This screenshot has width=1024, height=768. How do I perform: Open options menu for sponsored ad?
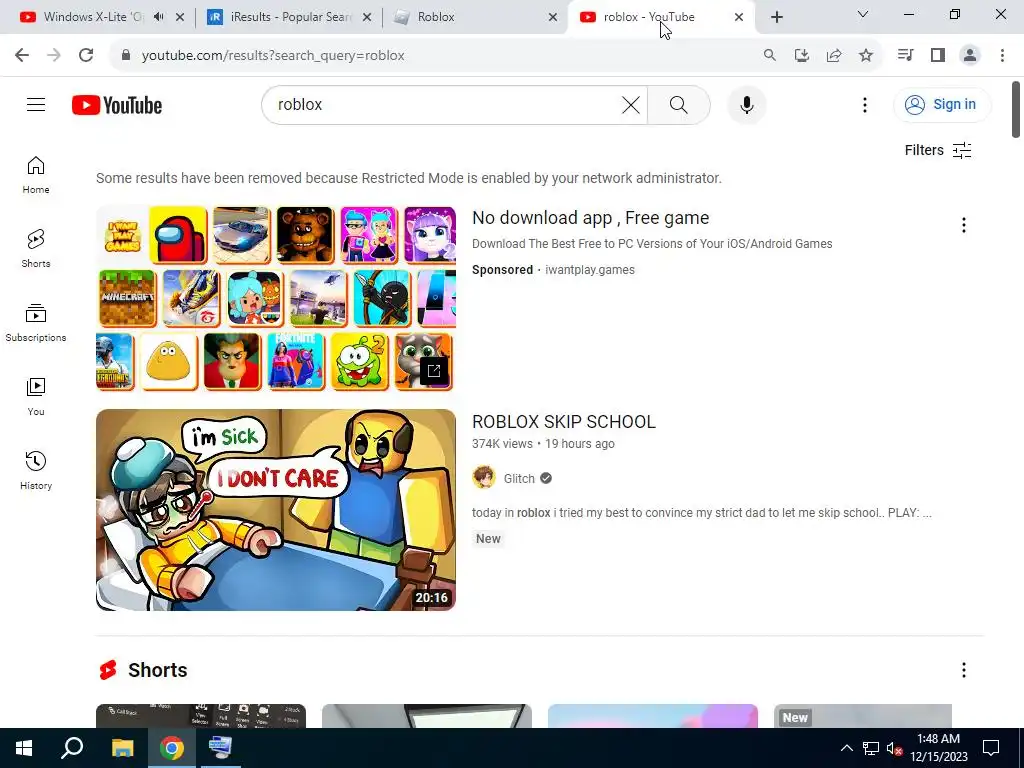tap(963, 225)
